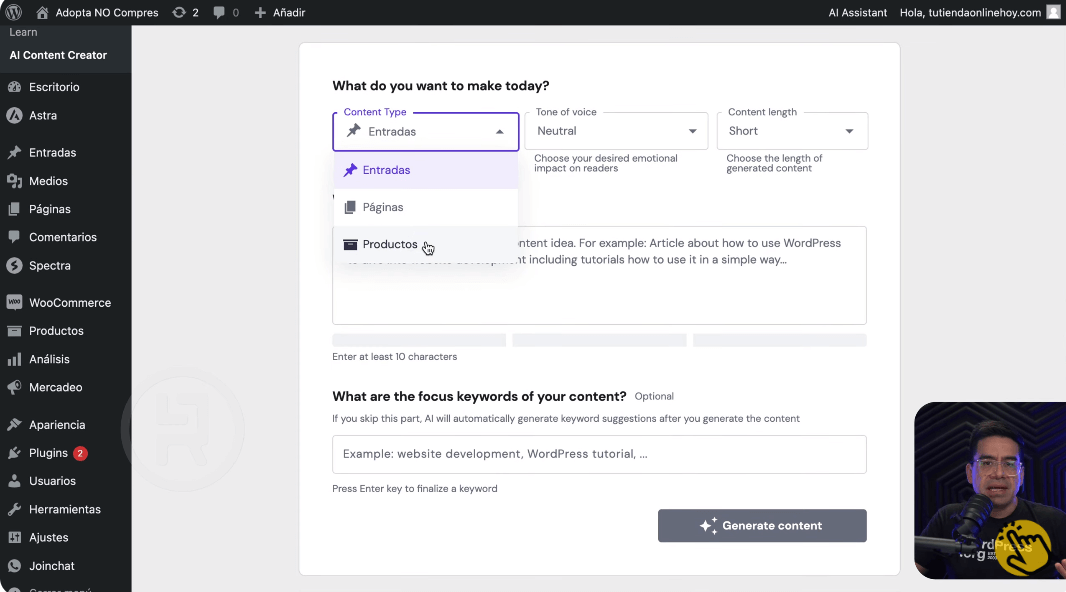Click the Plugins menu label with badge 2
This screenshot has width=1066, height=592.
tap(48, 453)
